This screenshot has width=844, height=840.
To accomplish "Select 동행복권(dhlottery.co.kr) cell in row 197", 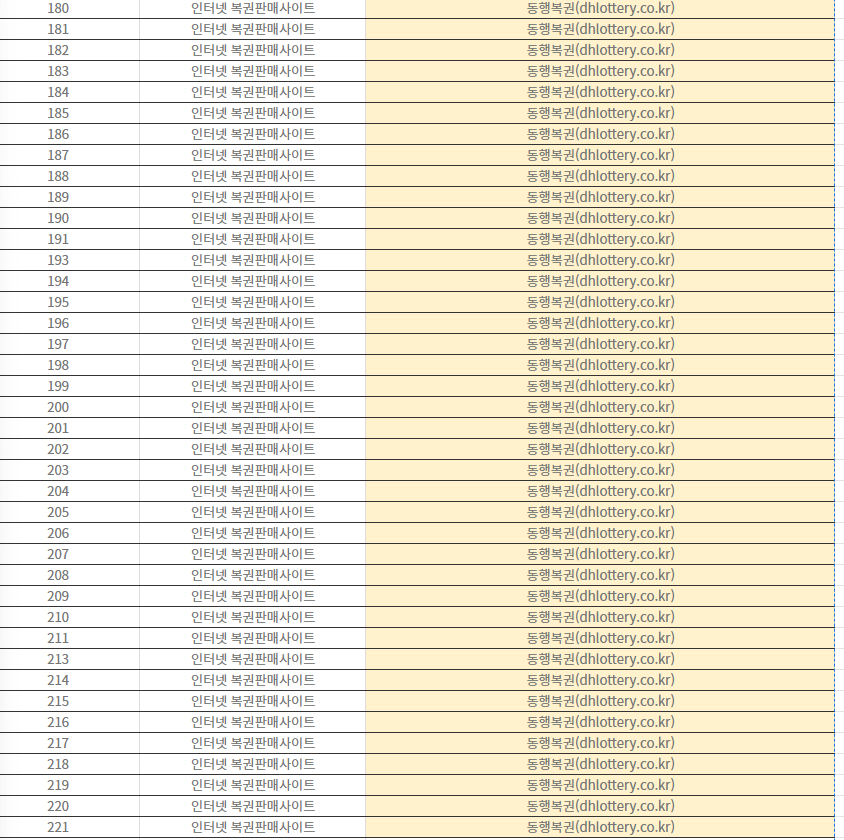I will 600,344.
